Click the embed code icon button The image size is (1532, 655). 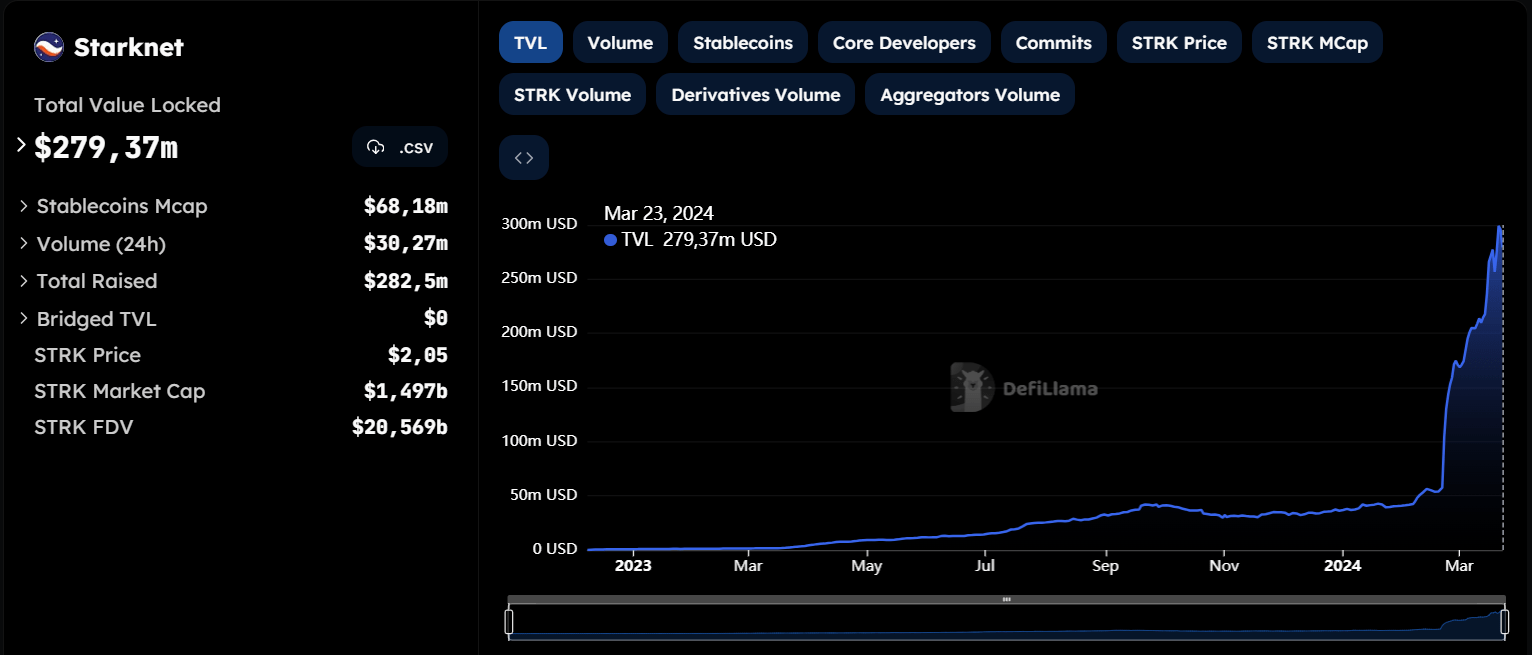[x=524, y=158]
